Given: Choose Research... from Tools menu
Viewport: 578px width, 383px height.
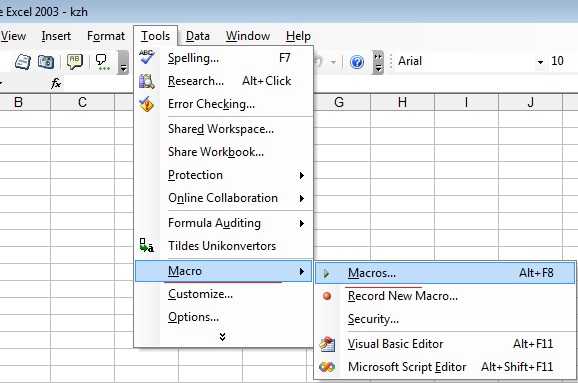Looking at the screenshot, I should (224, 81).
